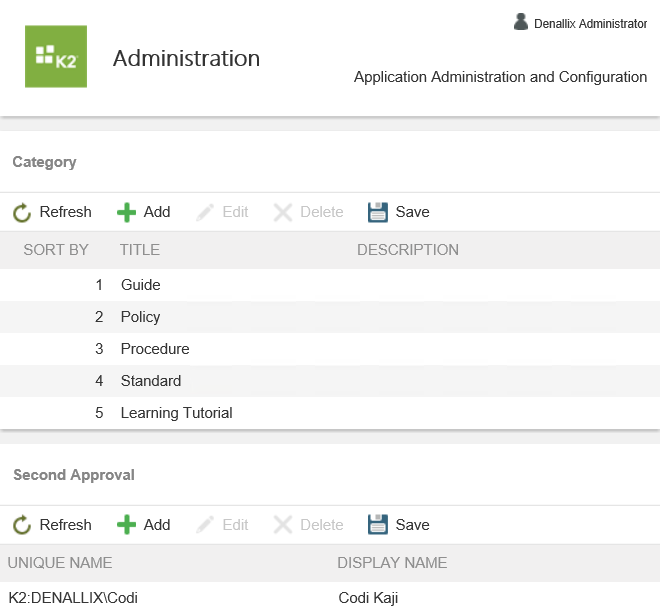
Task: Click the Denallix Administrator user name
Action: (x=591, y=24)
